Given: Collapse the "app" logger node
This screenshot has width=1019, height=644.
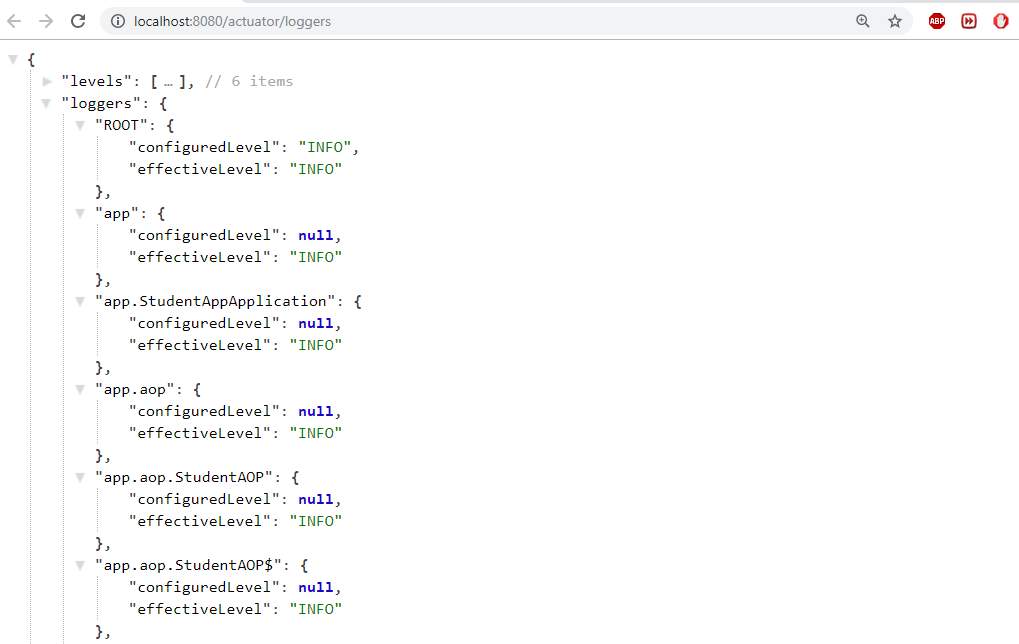Looking at the screenshot, I should [80, 213].
